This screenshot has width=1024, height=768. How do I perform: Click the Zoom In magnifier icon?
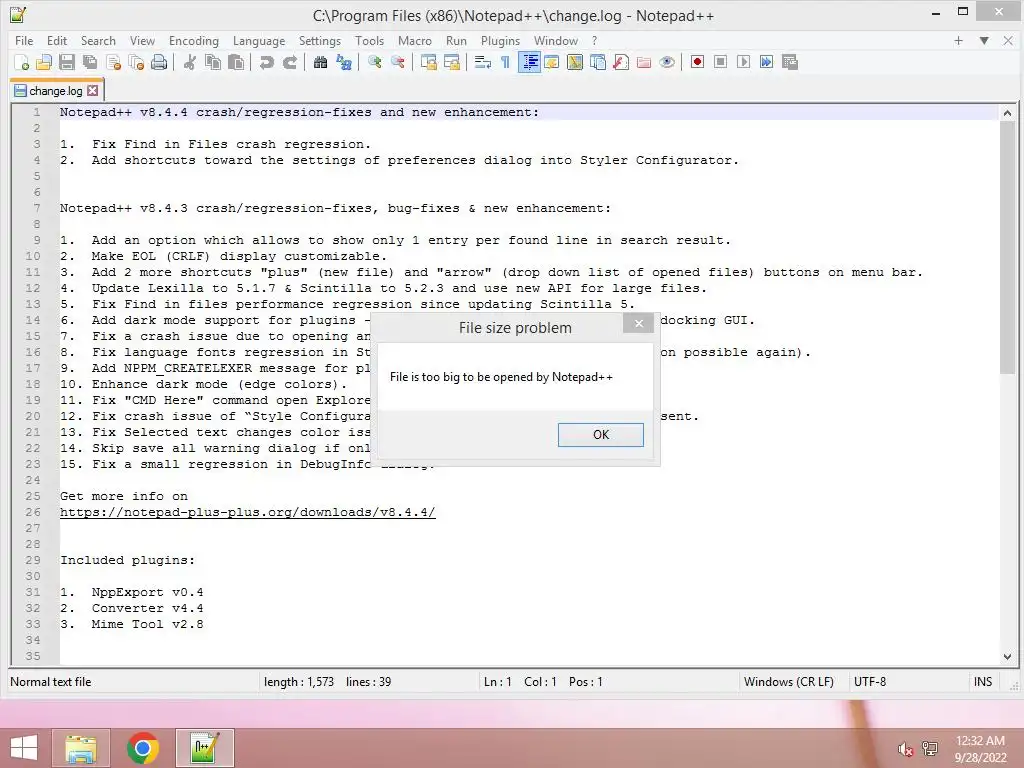[374, 62]
